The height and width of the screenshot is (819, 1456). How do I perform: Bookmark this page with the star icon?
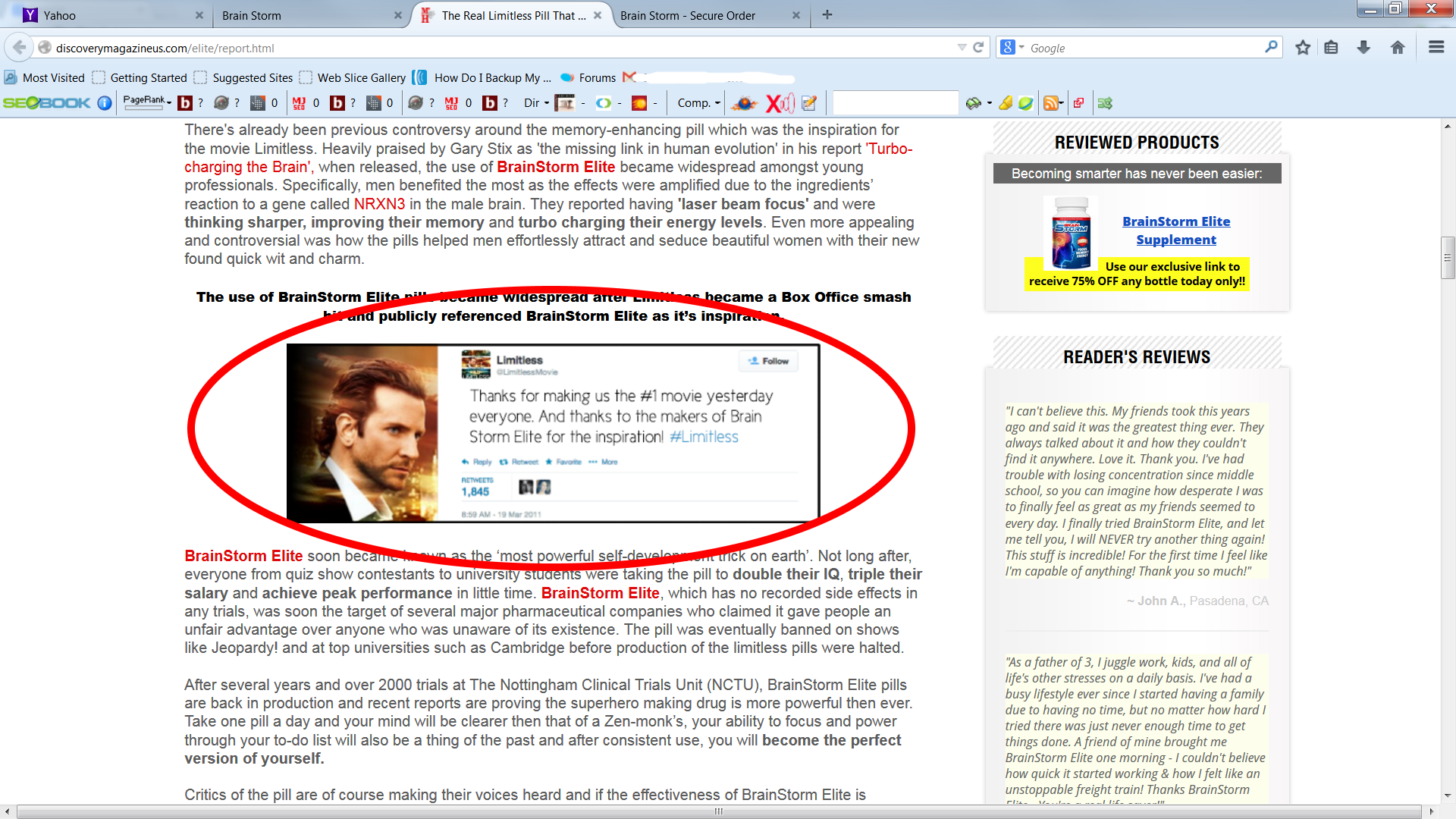[1303, 48]
